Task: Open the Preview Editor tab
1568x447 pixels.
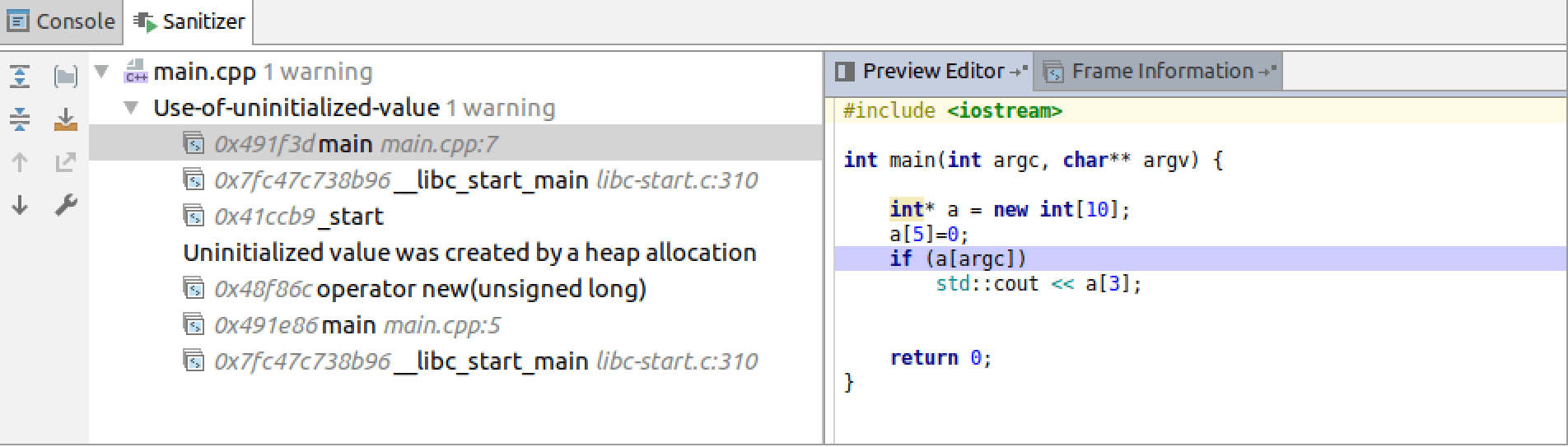Action: tap(931, 72)
